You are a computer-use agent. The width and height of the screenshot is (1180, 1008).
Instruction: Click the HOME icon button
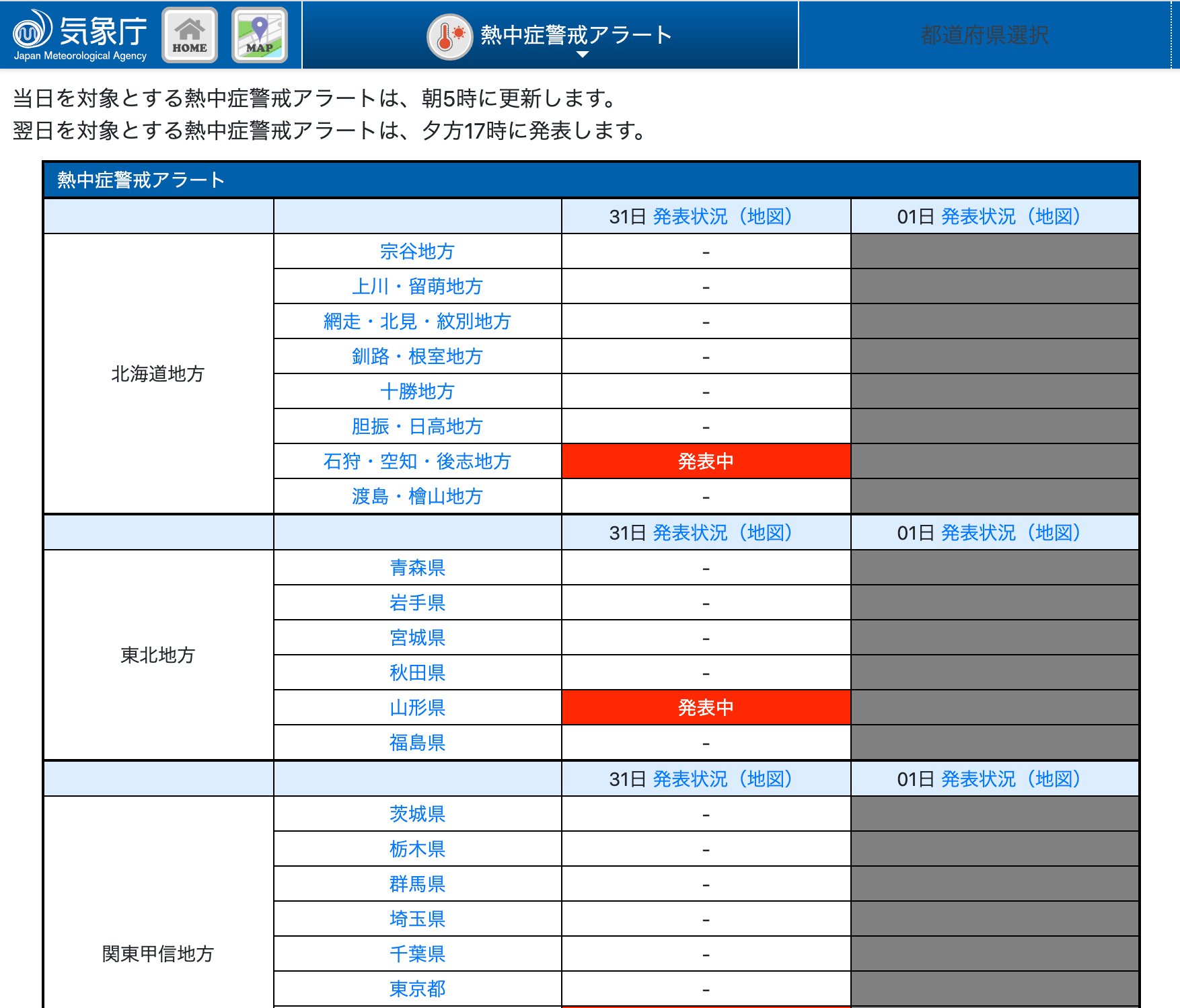190,35
